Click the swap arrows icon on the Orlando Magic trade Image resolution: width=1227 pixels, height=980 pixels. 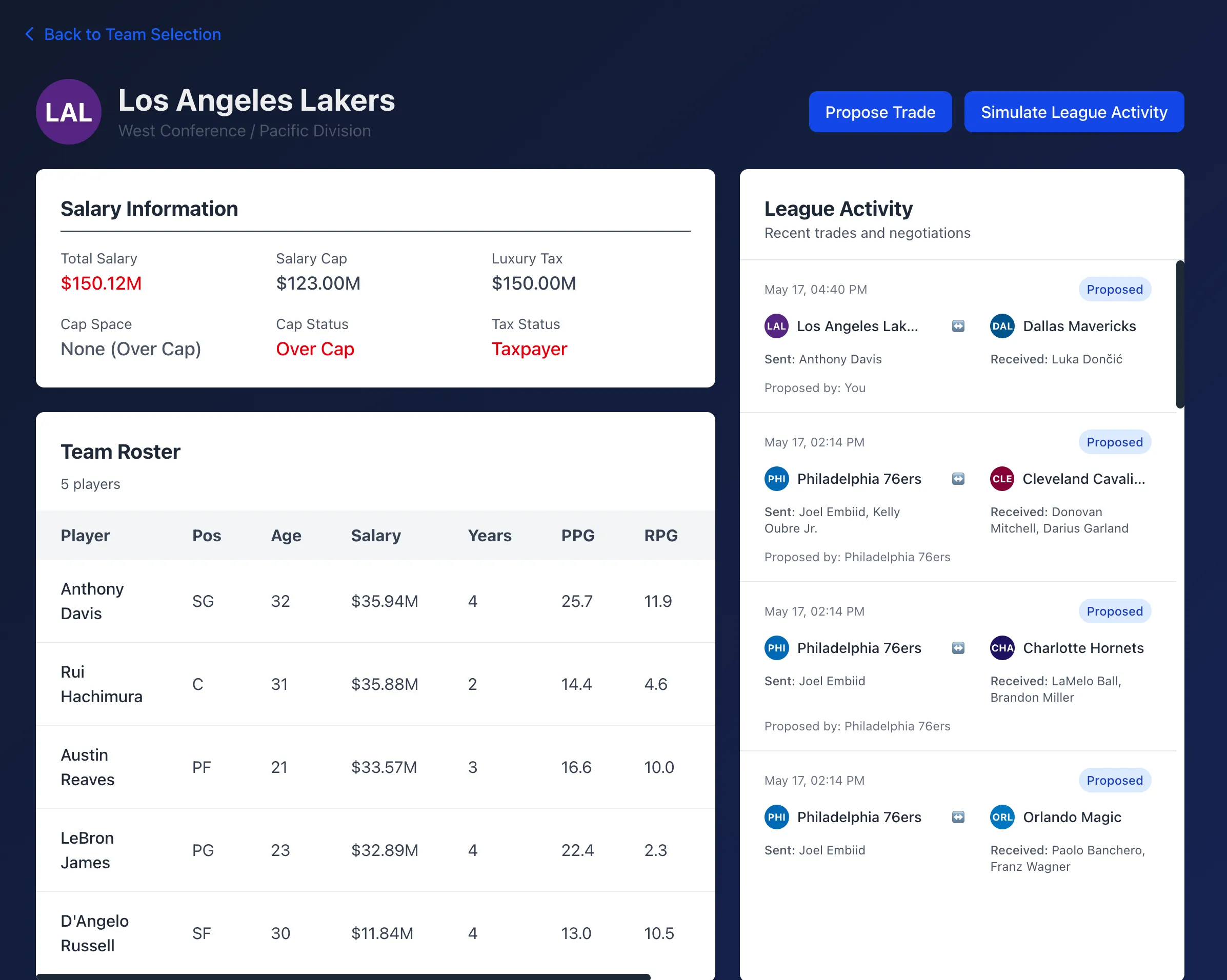coord(958,817)
